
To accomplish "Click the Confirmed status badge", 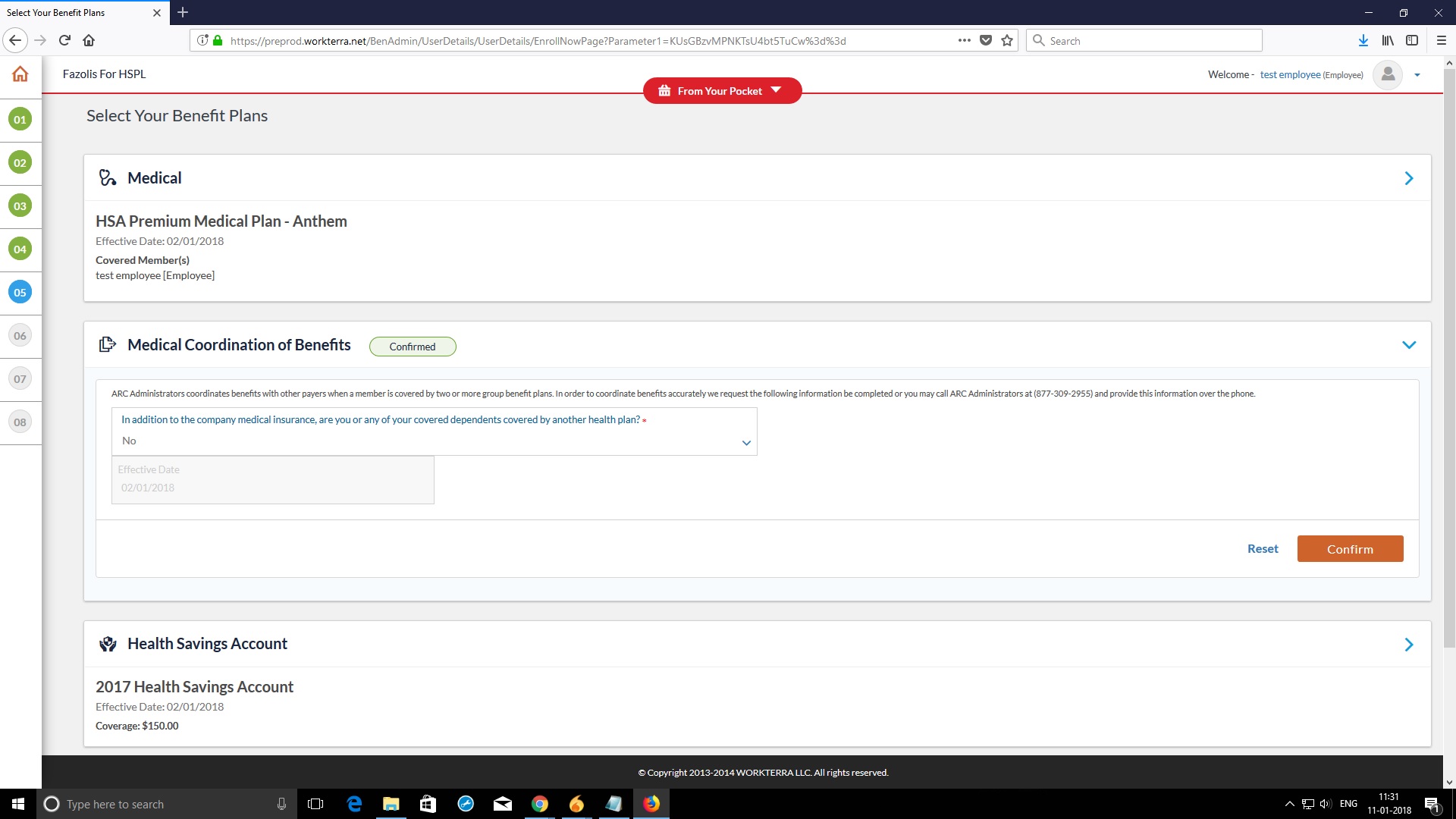I will point(413,347).
